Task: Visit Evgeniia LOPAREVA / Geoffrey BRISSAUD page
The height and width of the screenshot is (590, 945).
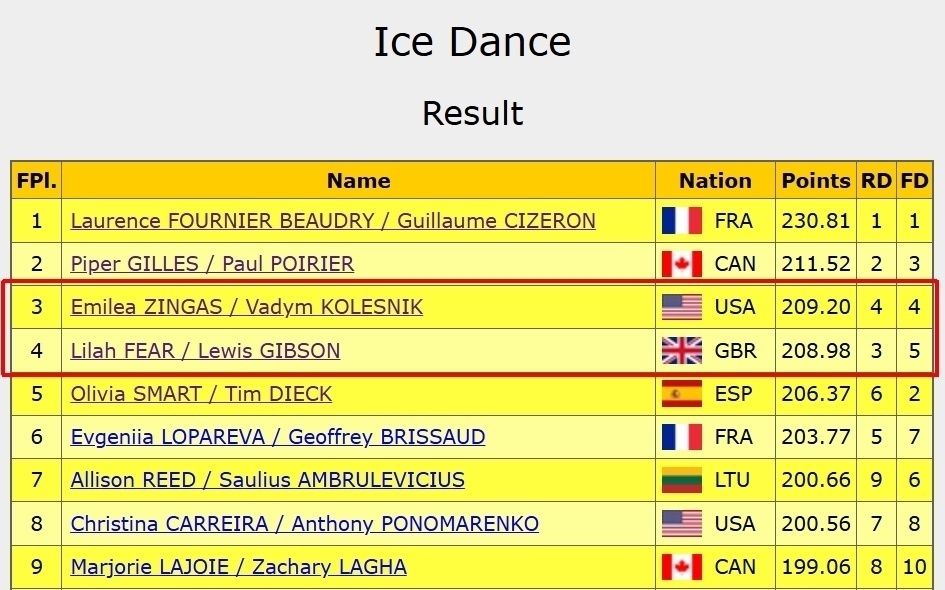Action: point(278,437)
